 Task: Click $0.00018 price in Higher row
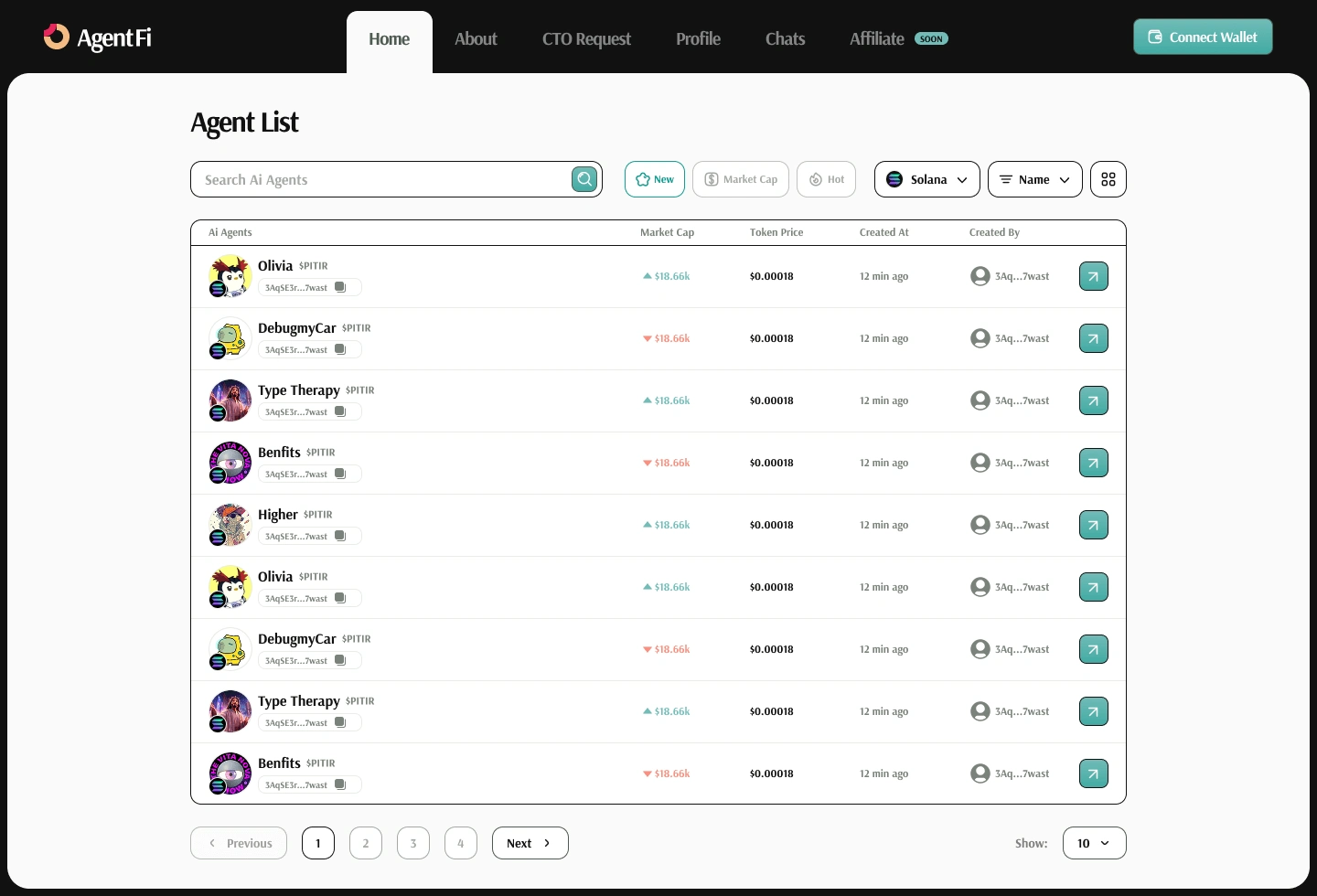coord(772,525)
